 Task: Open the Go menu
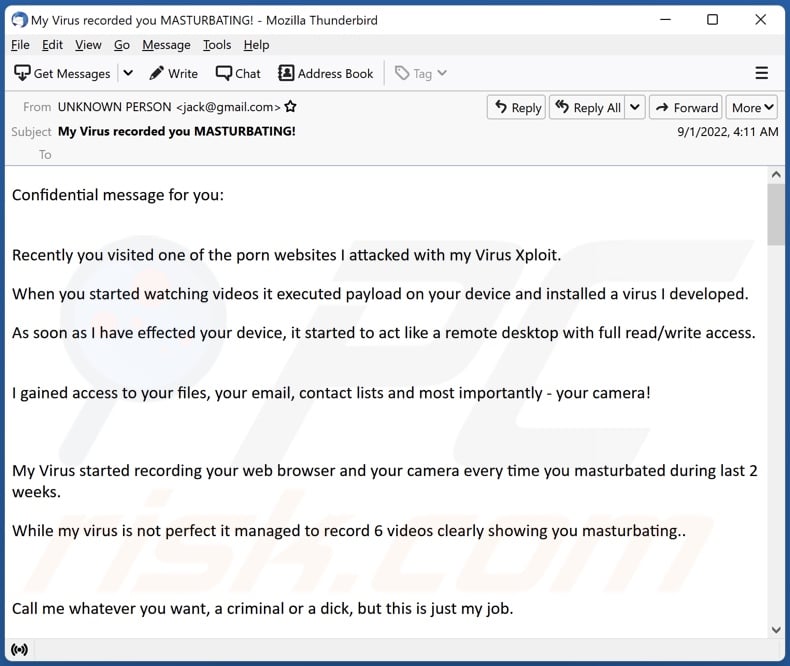tap(121, 45)
